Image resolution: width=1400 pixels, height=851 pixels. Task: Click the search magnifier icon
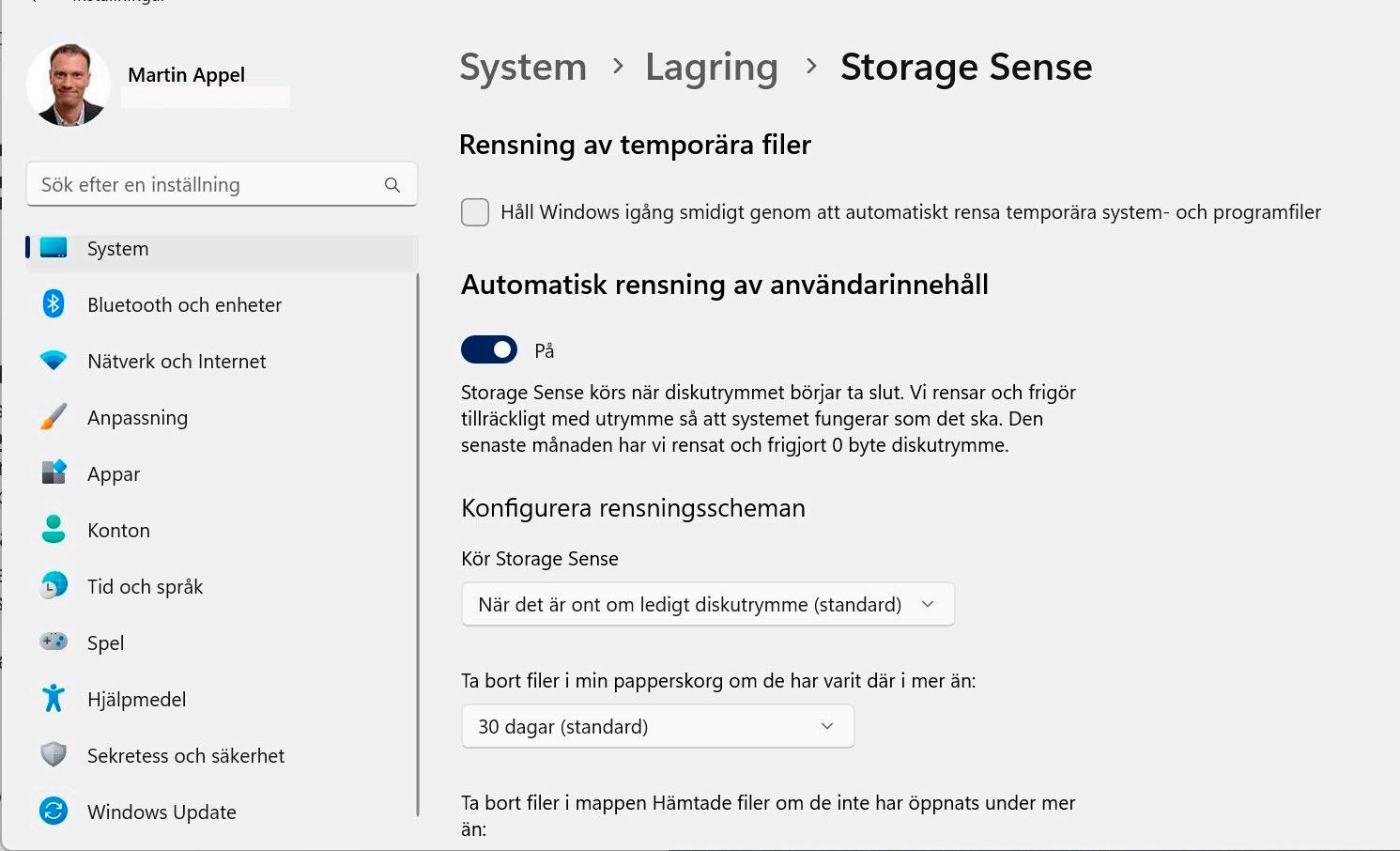392,185
